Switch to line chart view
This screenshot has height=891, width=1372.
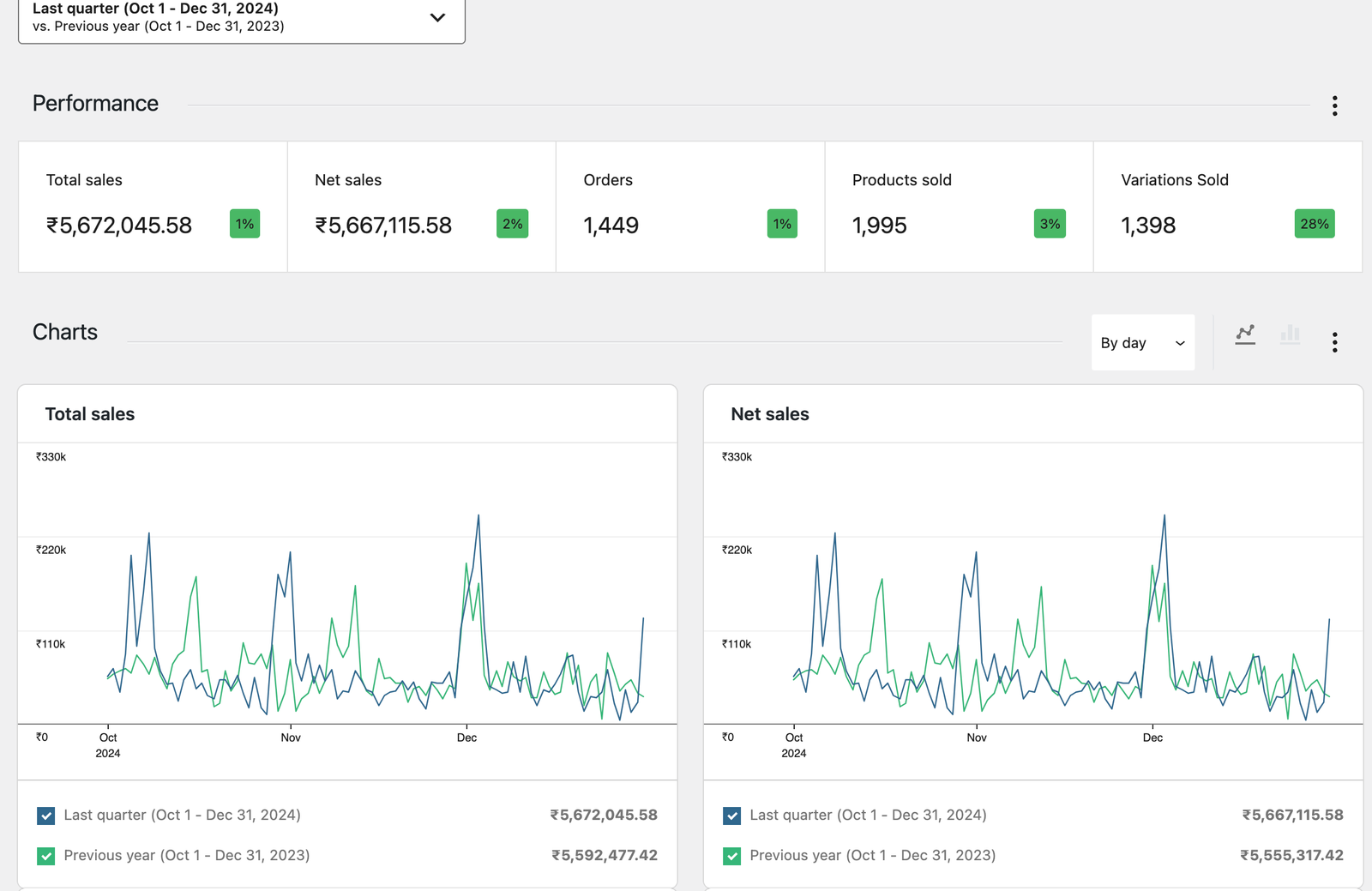click(x=1245, y=334)
